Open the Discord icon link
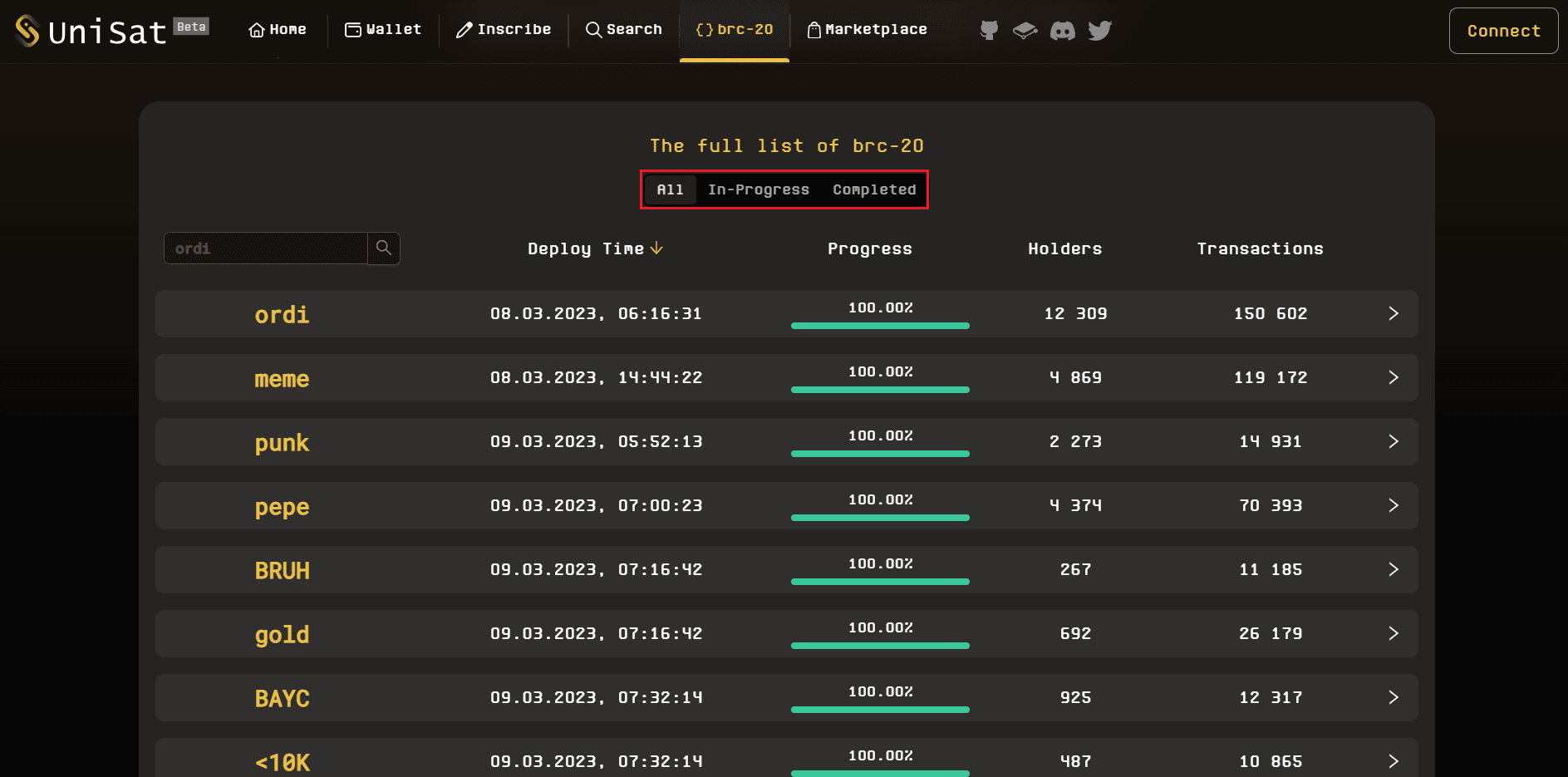The width and height of the screenshot is (1568, 777). pyautogui.click(x=1062, y=31)
